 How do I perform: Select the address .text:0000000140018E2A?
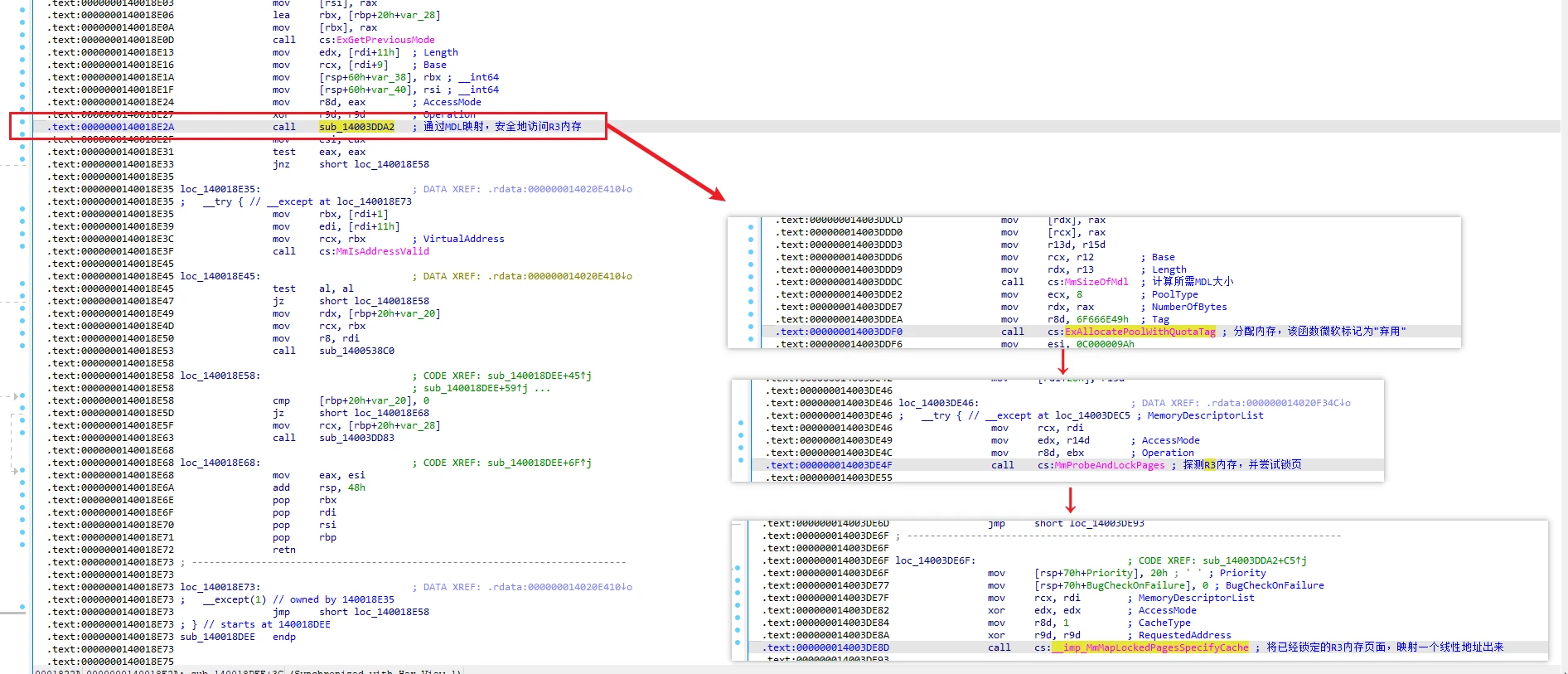(111, 127)
